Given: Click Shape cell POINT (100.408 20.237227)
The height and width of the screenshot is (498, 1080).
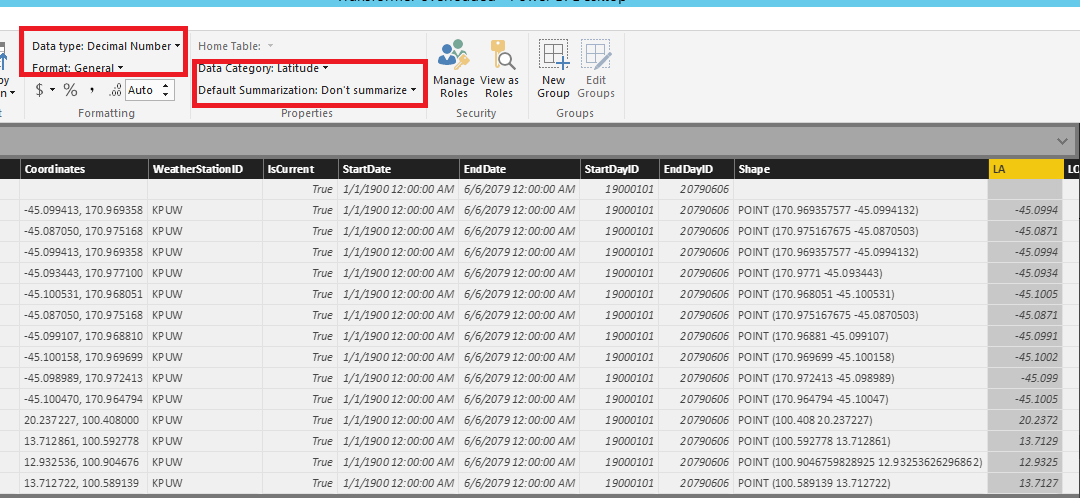Looking at the screenshot, I should pos(861,420).
